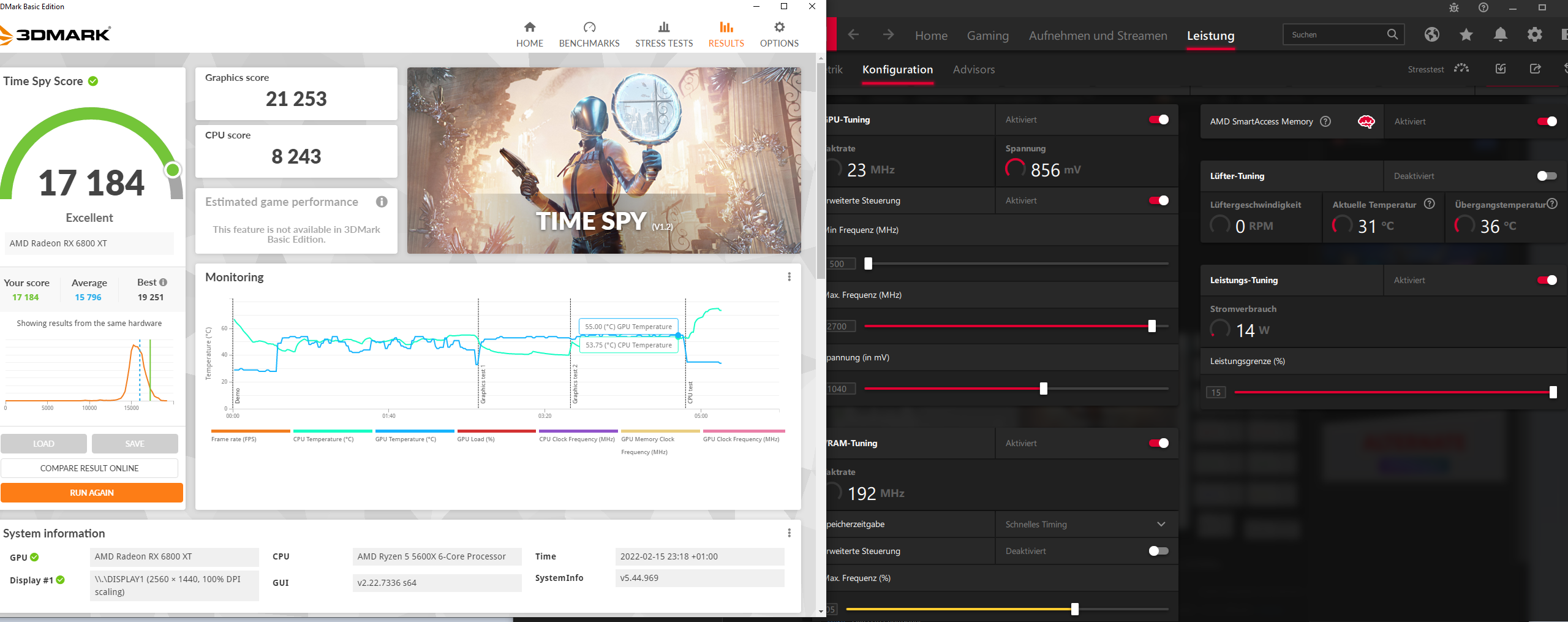Screen dimensions: 1568x622
Task: Toggle the Leistungs-Tuning switch
Action: pyautogui.click(x=1547, y=280)
